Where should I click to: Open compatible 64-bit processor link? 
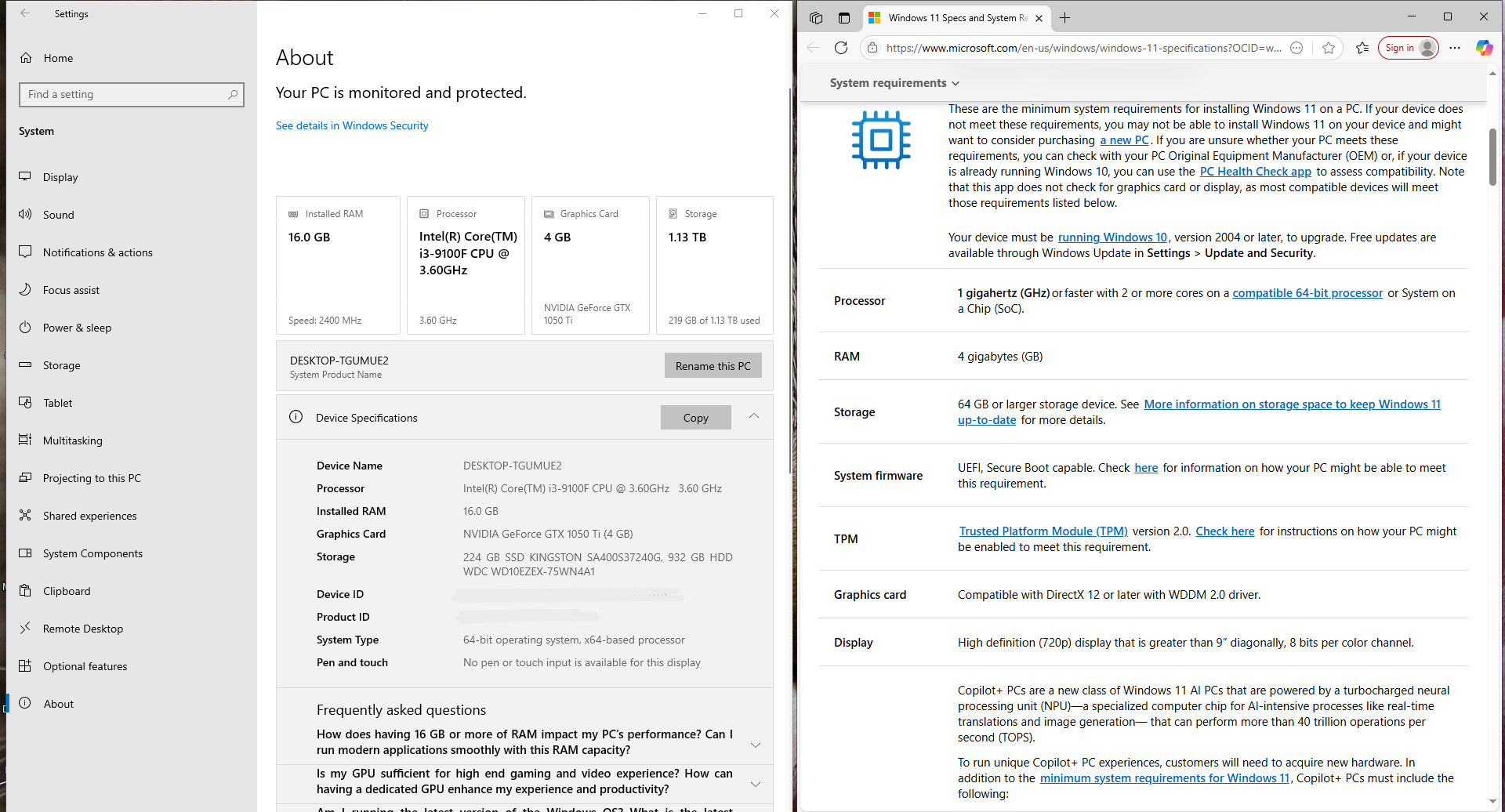click(x=1307, y=293)
